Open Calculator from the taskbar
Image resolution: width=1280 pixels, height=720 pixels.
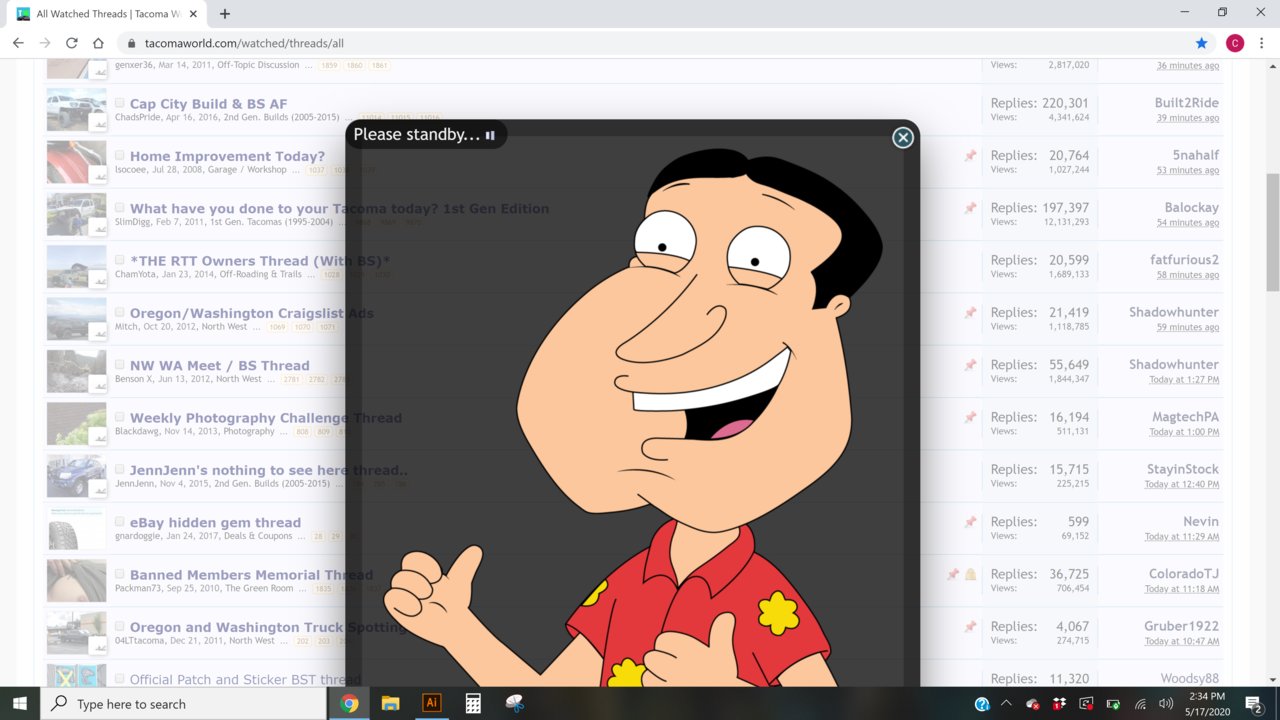coord(473,704)
